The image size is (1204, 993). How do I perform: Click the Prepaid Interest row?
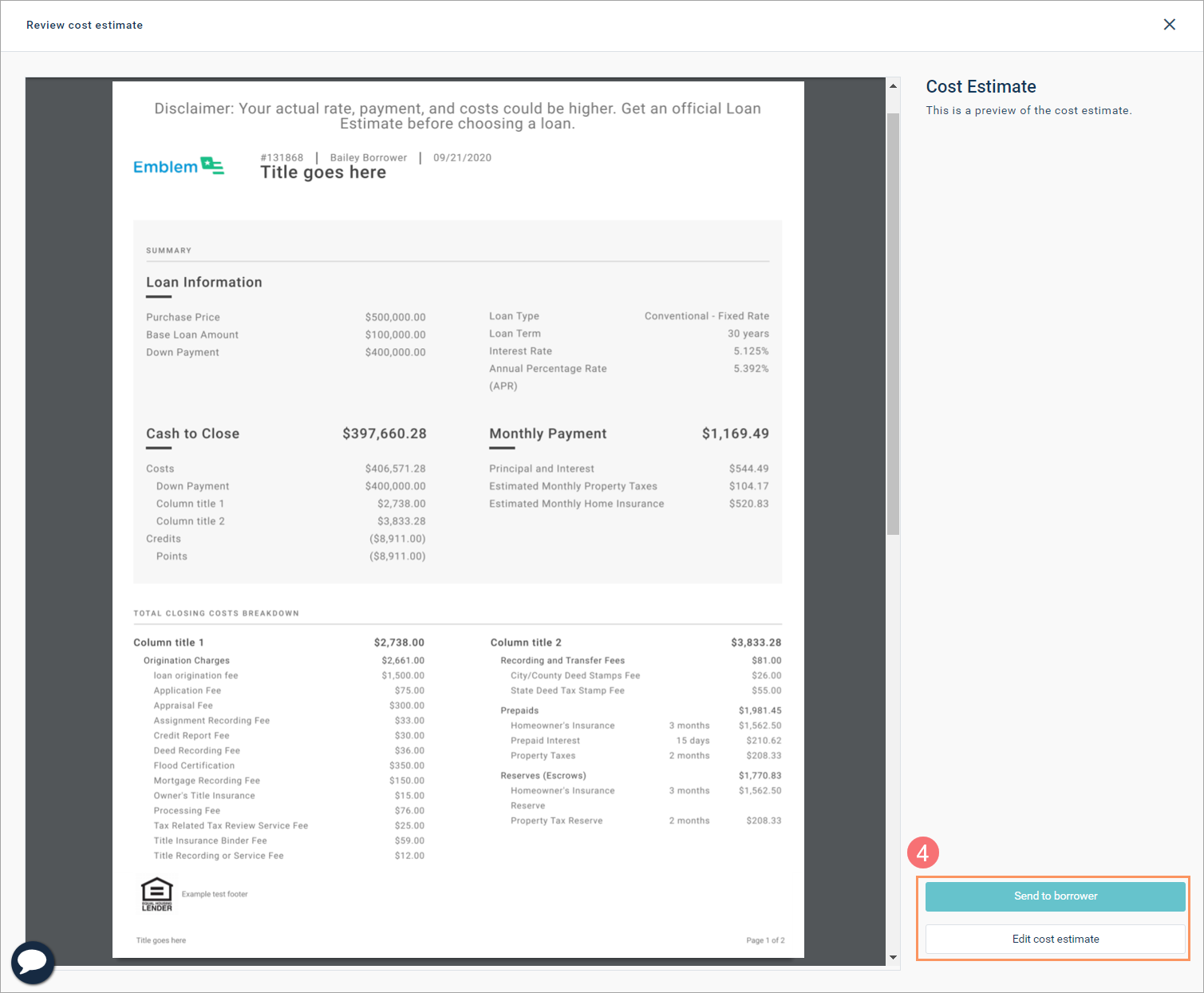pyautogui.click(x=646, y=741)
